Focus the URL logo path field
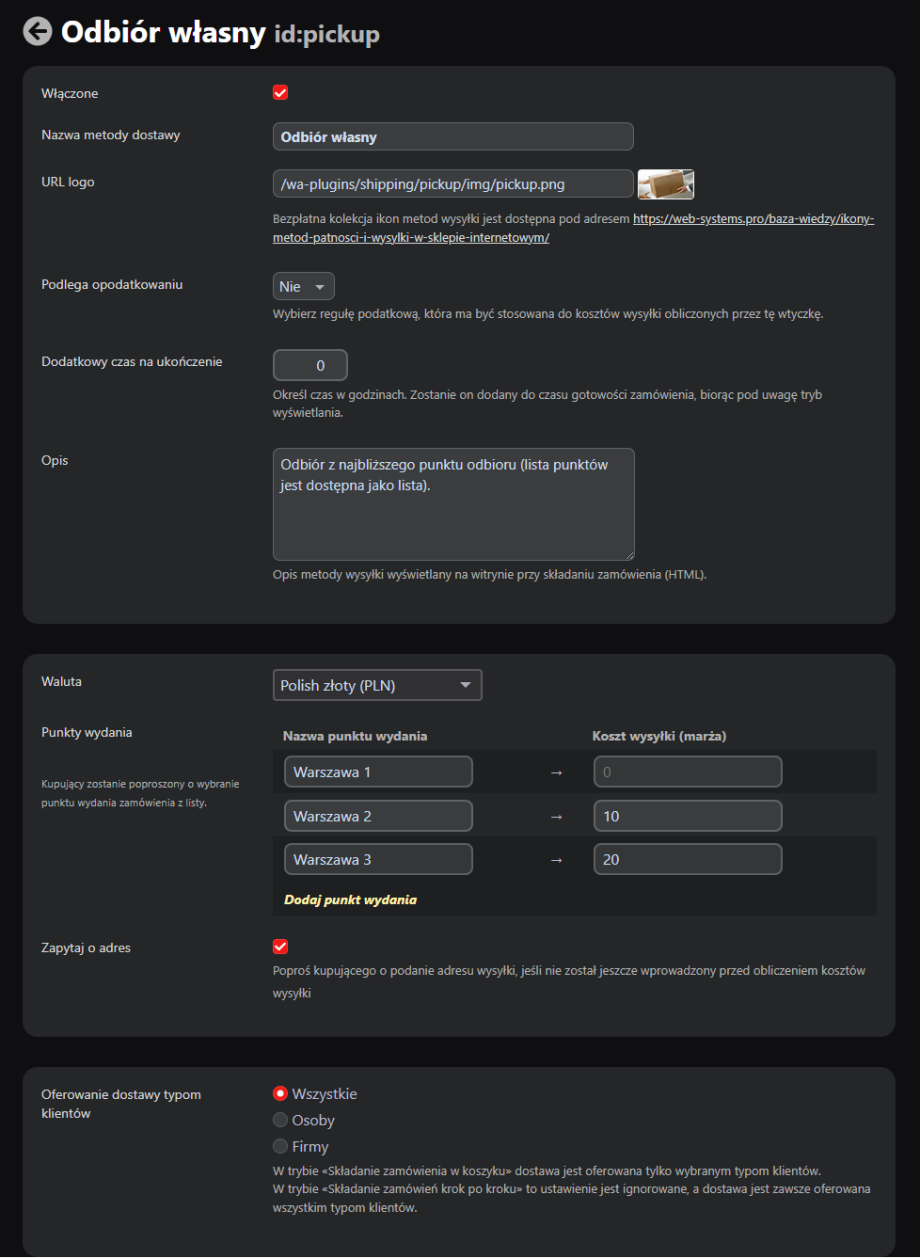This screenshot has height=1258, width=920. (x=453, y=184)
